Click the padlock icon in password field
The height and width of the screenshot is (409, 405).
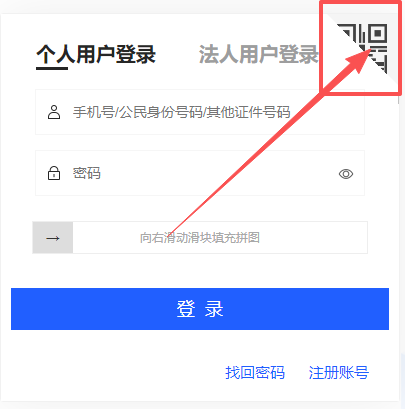point(54,173)
